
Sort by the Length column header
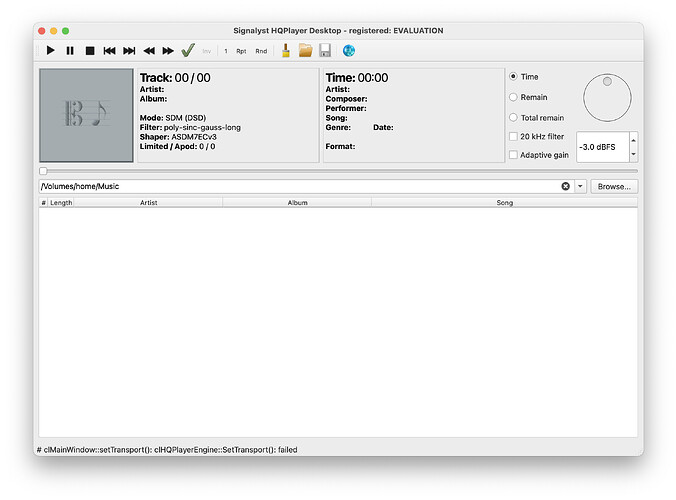click(61, 203)
